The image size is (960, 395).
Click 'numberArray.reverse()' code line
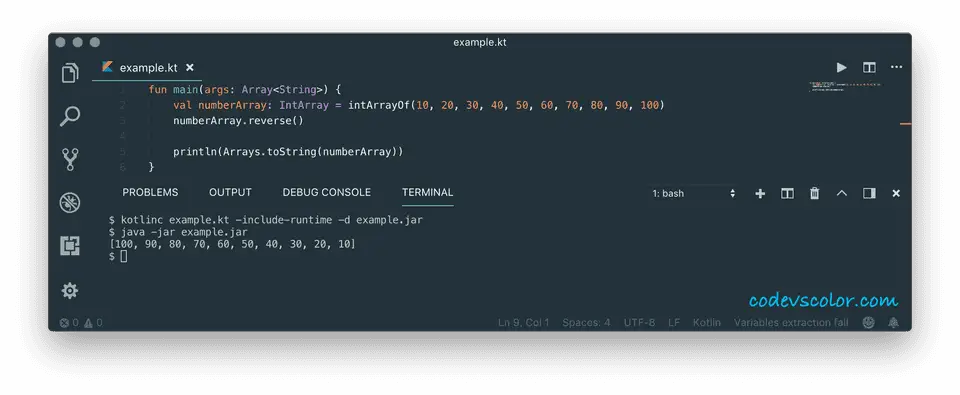[238, 121]
